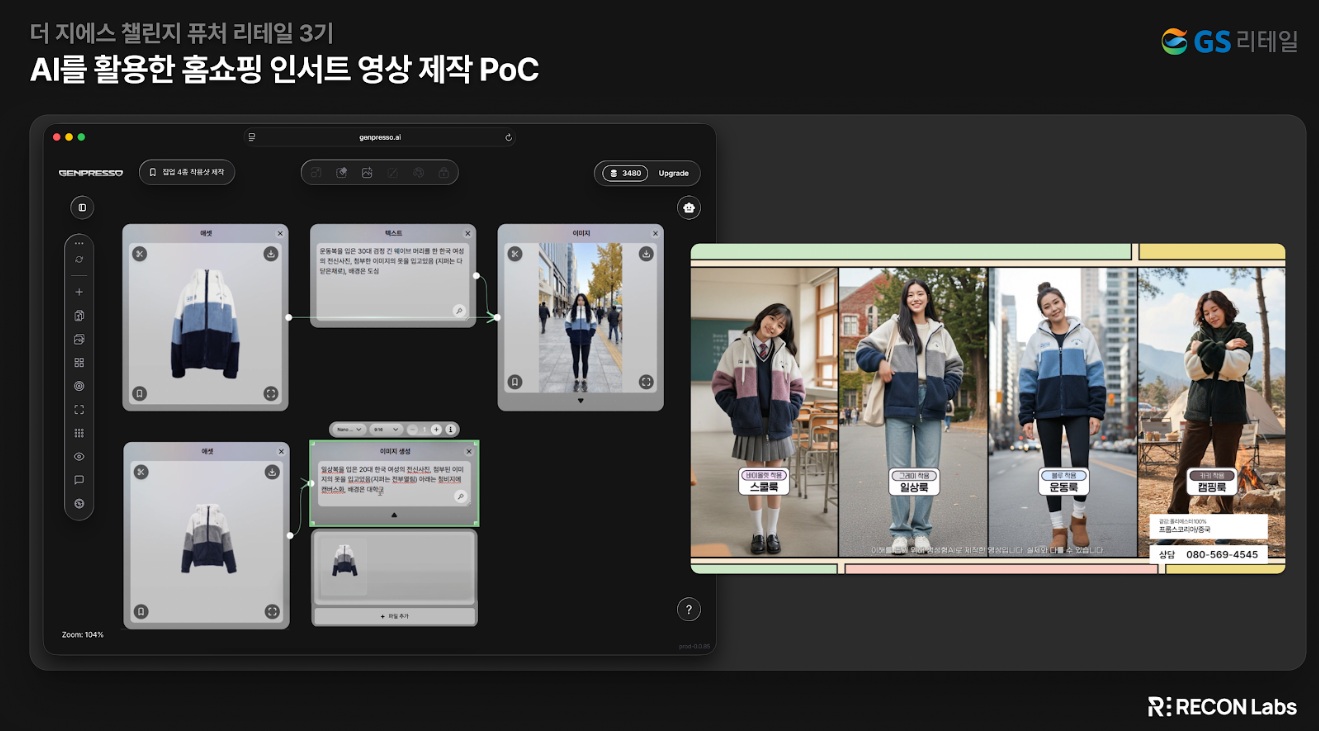
Task: Download the generated street image
Action: [646, 254]
